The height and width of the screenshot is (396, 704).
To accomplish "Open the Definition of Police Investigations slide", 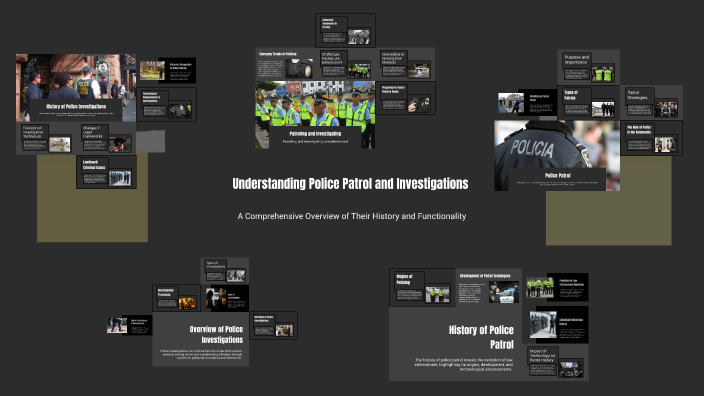I will [x=273, y=326].
